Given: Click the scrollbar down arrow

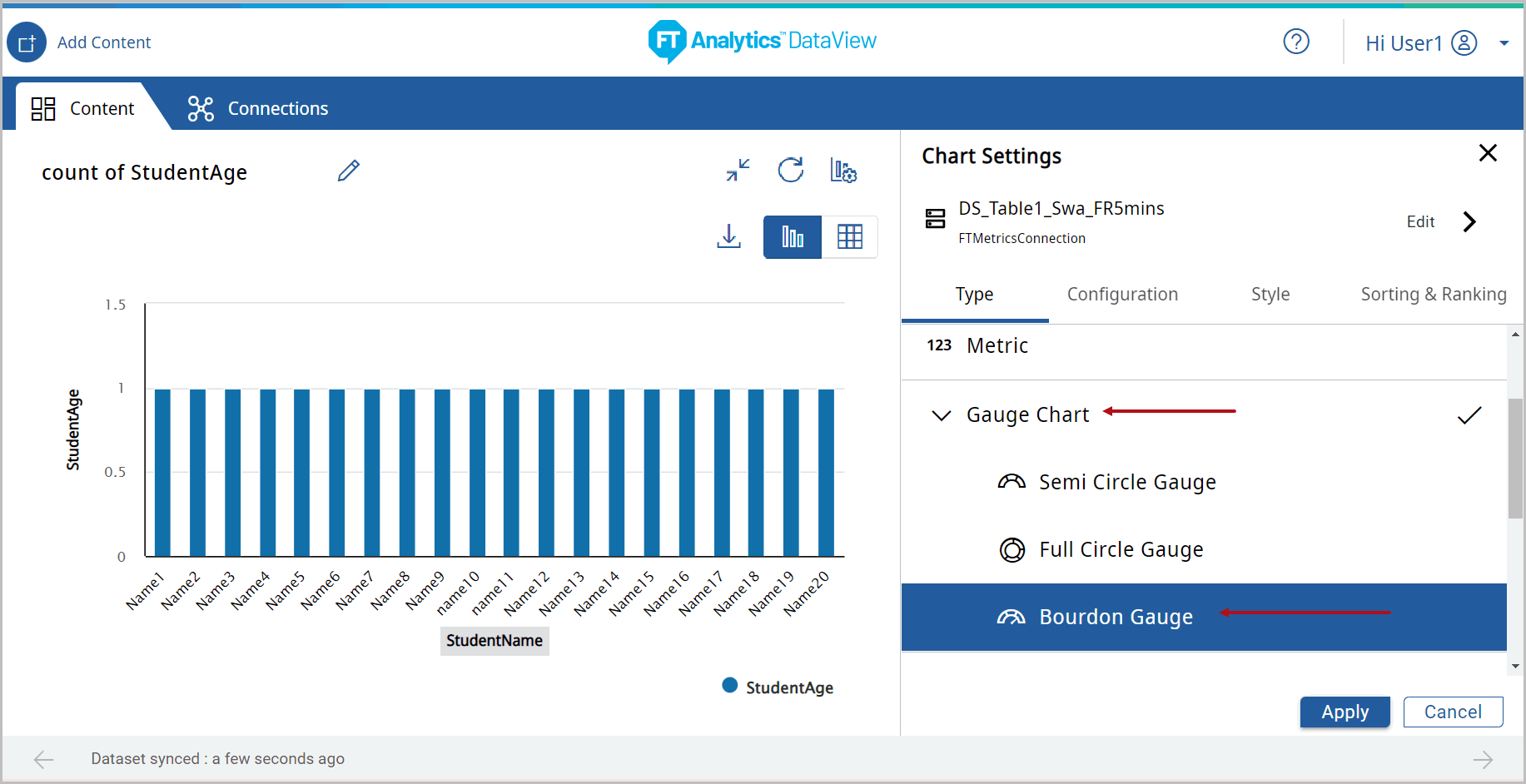Looking at the screenshot, I should pyautogui.click(x=1515, y=666).
